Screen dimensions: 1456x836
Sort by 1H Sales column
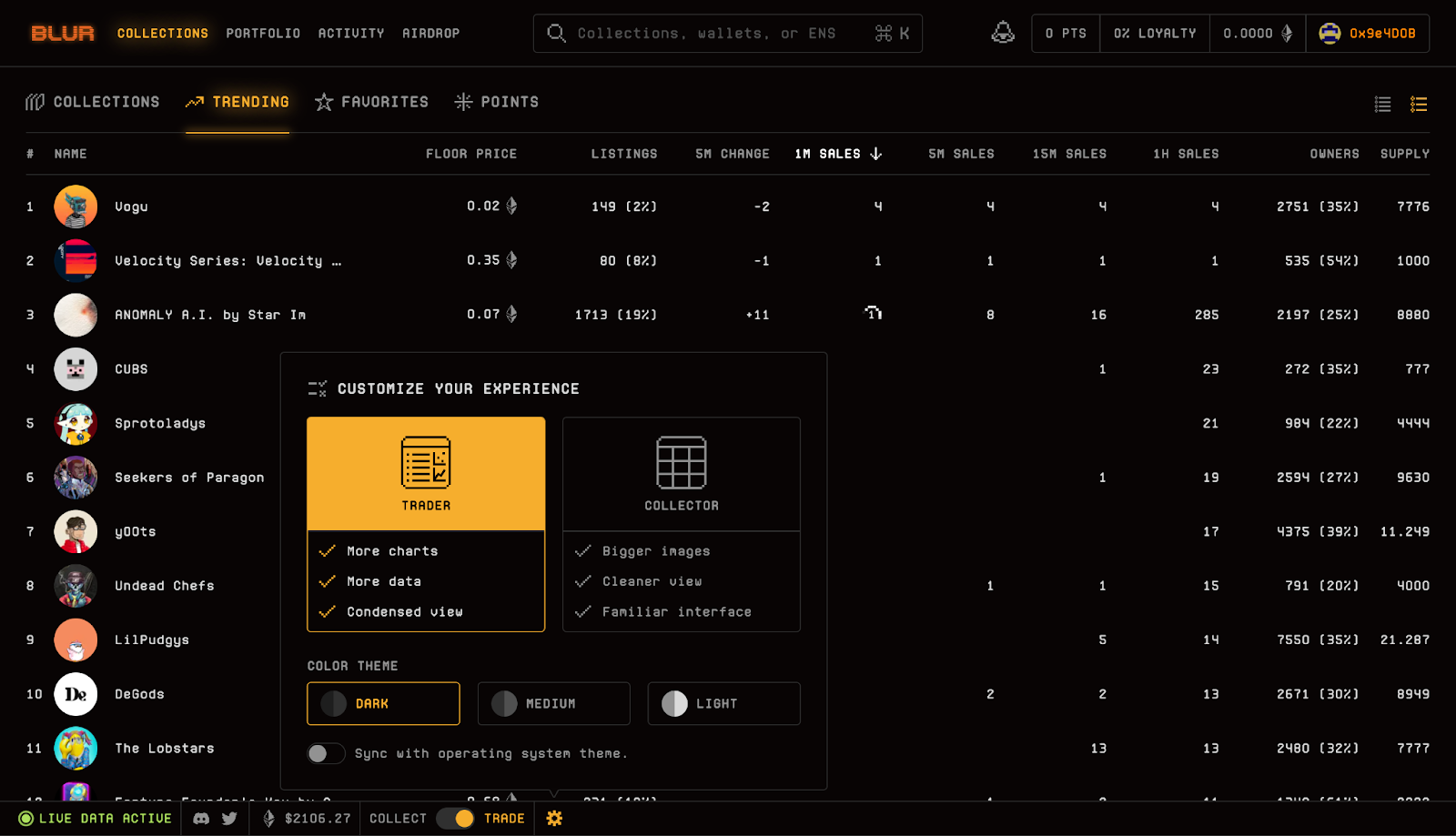click(1186, 154)
